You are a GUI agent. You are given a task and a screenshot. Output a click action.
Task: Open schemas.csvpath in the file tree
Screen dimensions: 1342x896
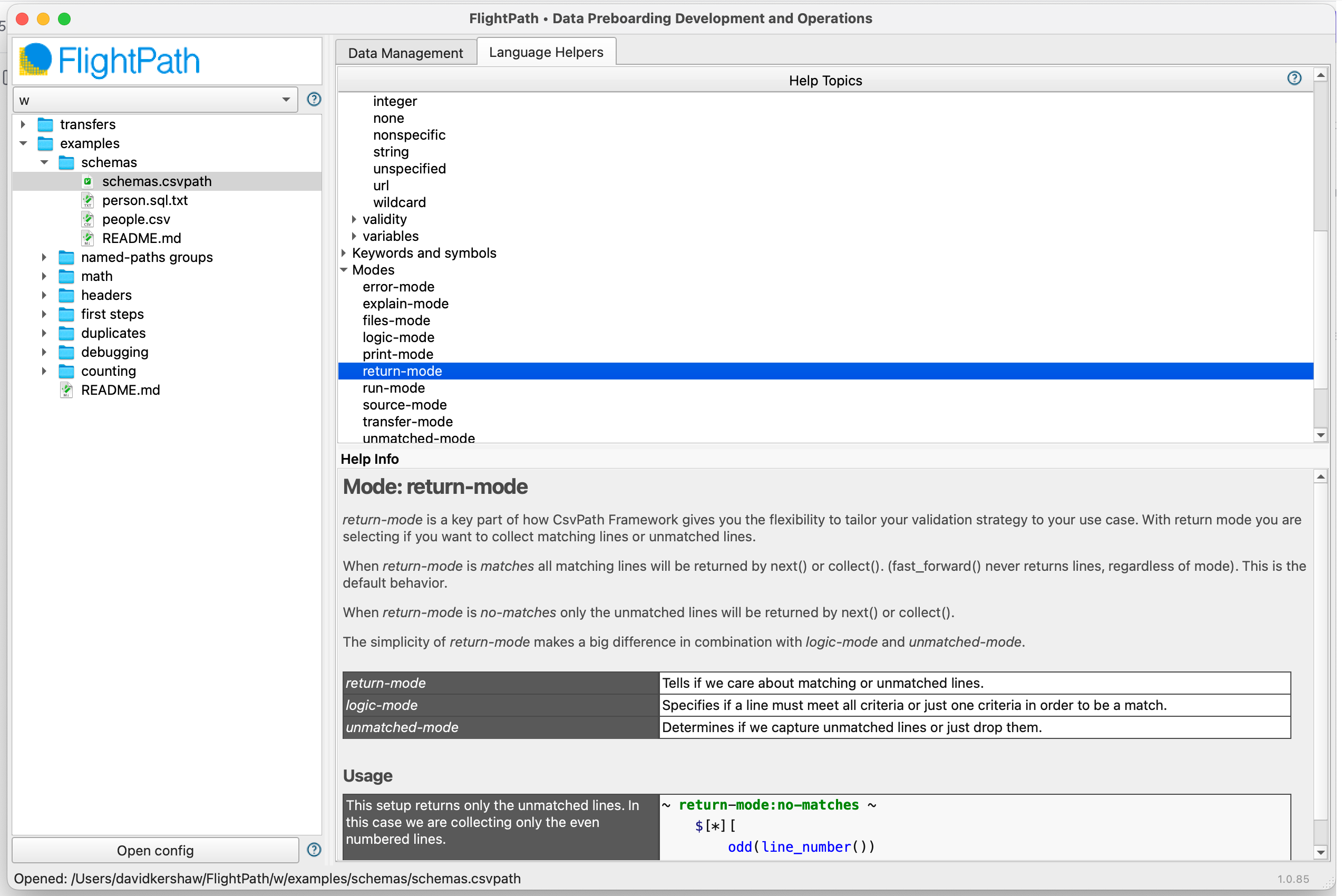[x=157, y=182]
